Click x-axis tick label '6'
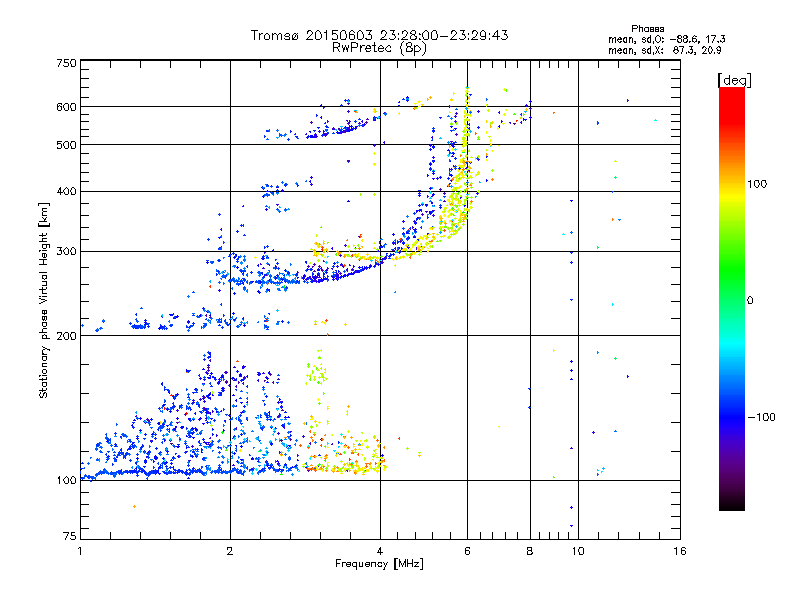 coord(467,551)
